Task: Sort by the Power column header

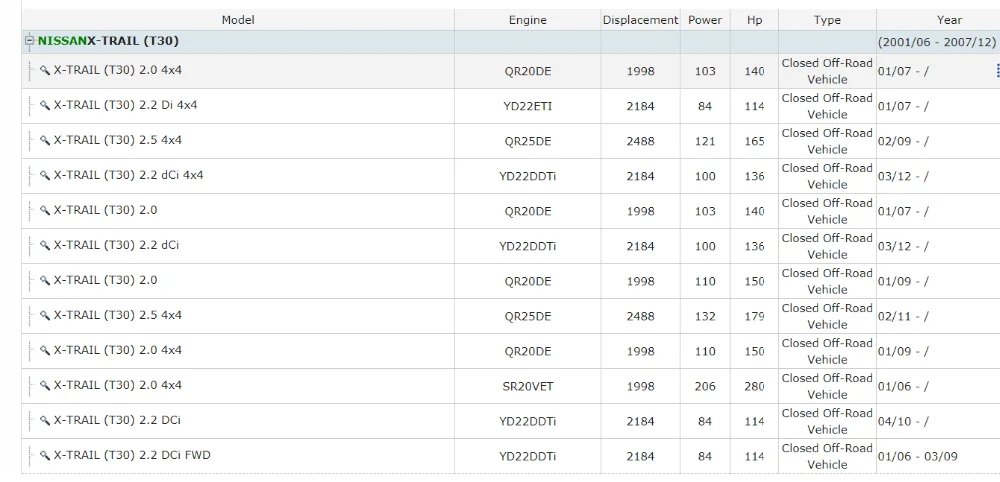Action: pyautogui.click(x=705, y=20)
